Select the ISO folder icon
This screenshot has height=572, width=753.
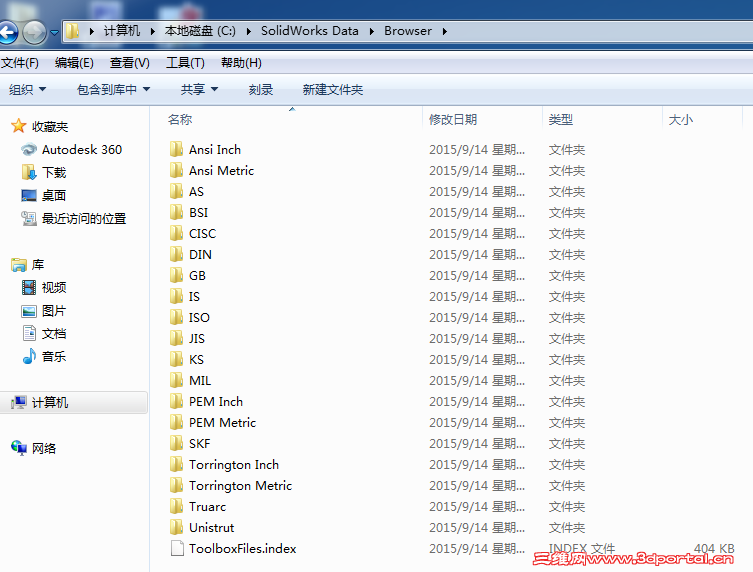177,317
